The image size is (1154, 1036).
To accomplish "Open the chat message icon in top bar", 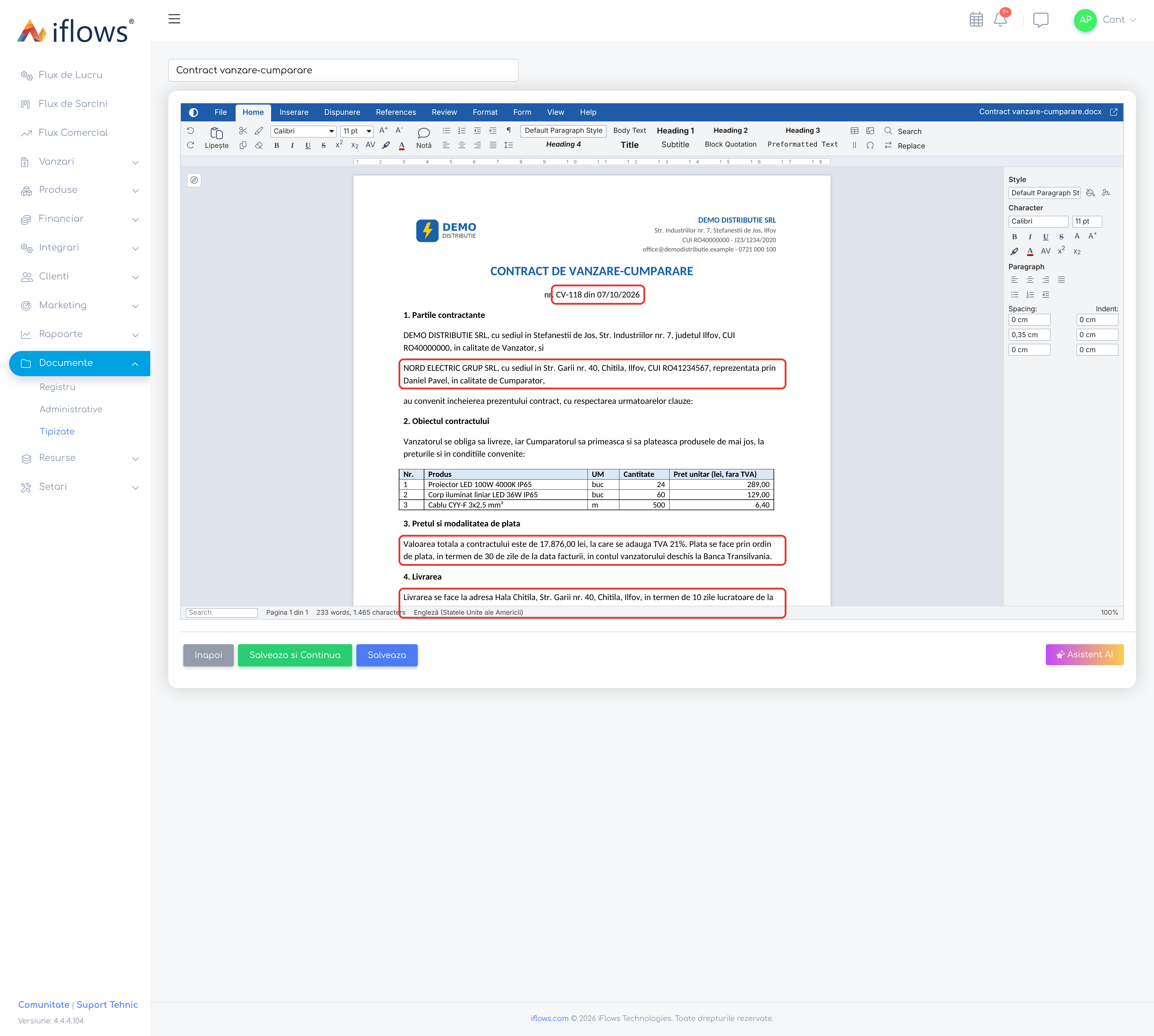I will [x=1041, y=20].
